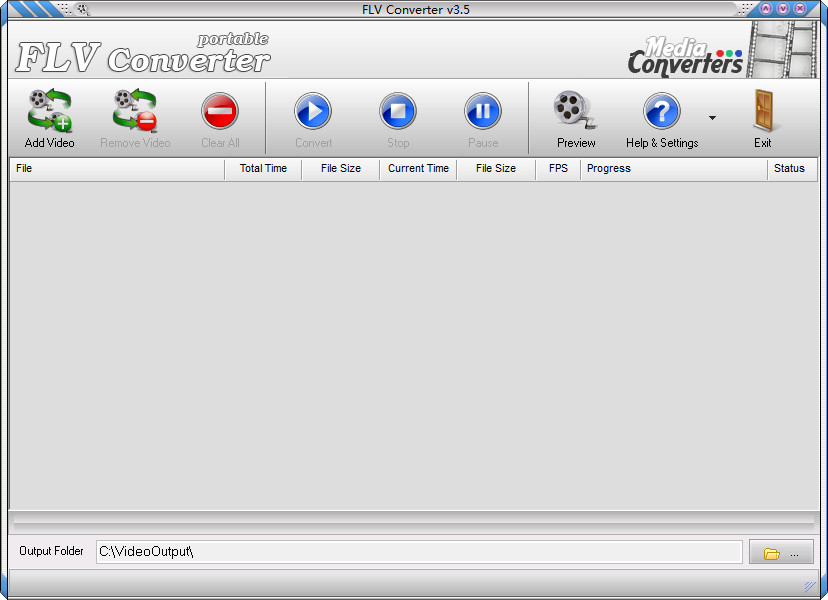828x600 pixels.
Task: Click the Exit door icon
Action: tap(763, 110)
